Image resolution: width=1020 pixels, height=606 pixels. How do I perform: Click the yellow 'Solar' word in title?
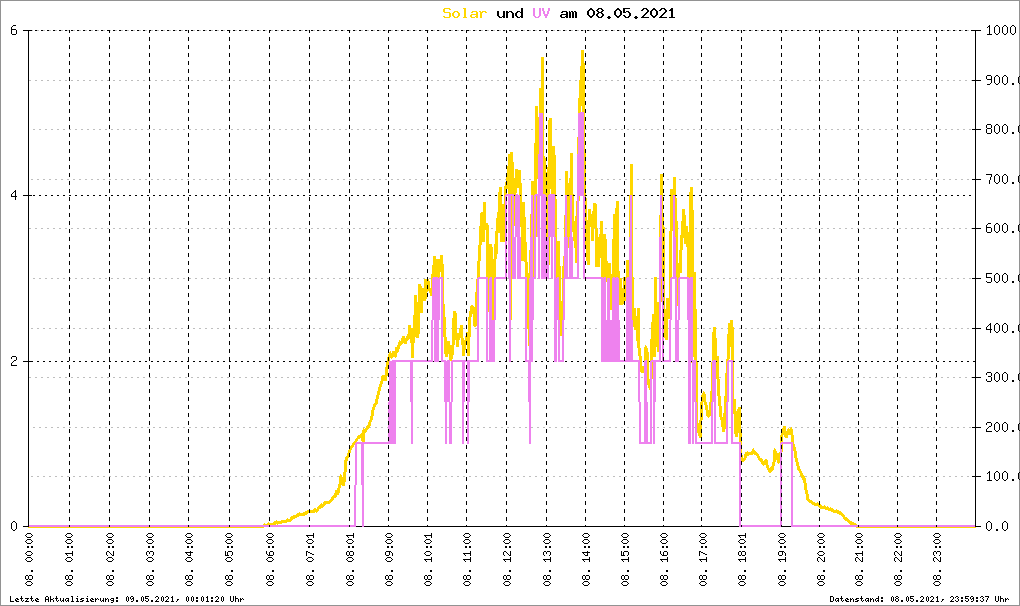pyautogui.click(x=464, y=13)
